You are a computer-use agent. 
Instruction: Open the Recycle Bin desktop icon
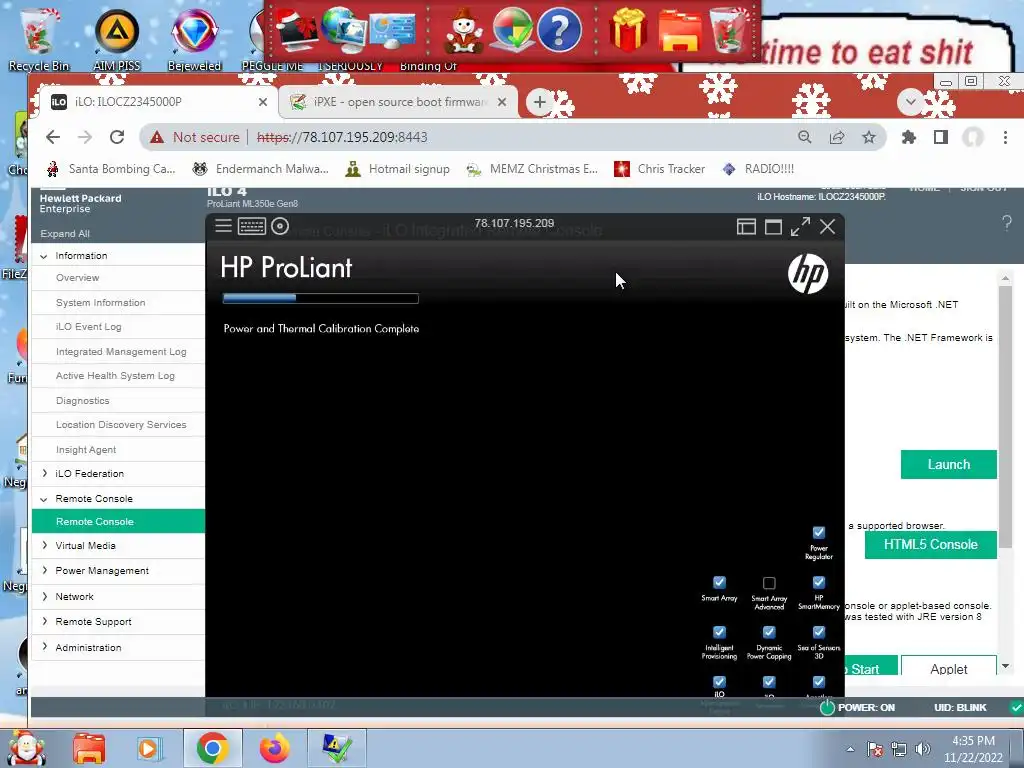(x=39, y=40)
